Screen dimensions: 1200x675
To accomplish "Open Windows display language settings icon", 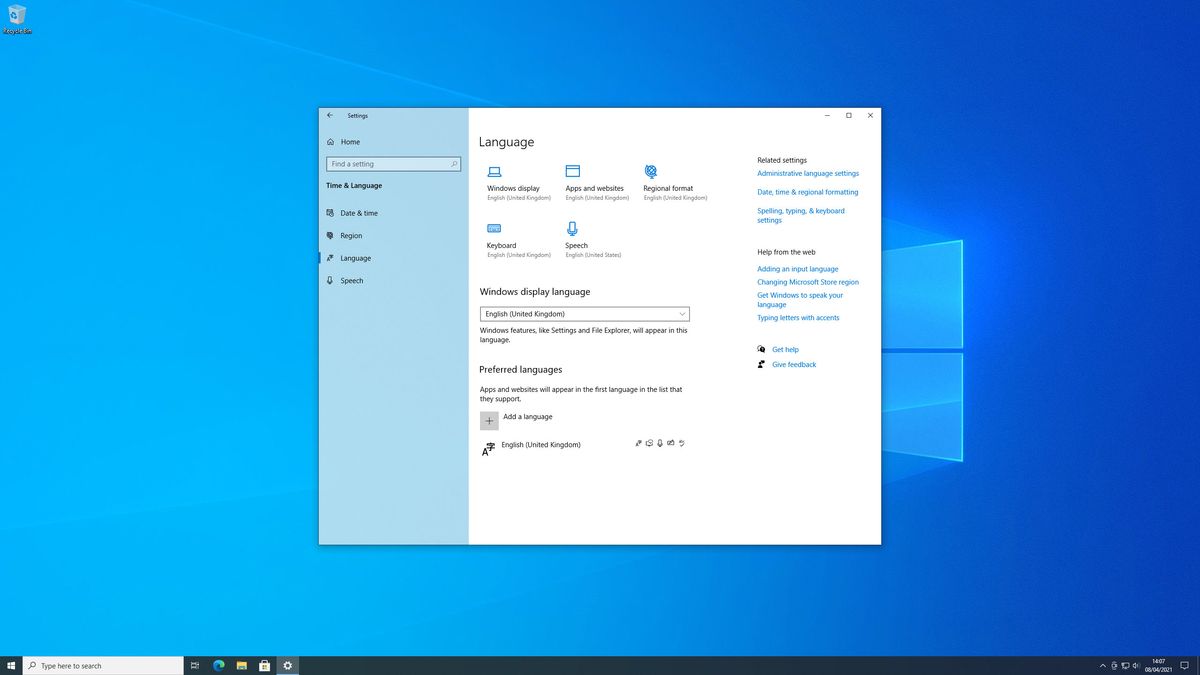I will pyautogui.click(x=495, y=172).
